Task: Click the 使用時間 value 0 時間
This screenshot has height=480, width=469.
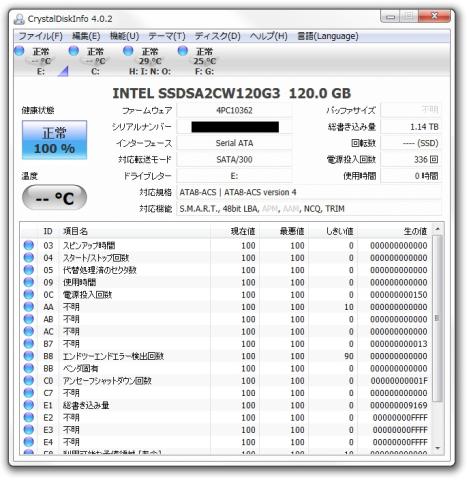Action: coord(411,176)
